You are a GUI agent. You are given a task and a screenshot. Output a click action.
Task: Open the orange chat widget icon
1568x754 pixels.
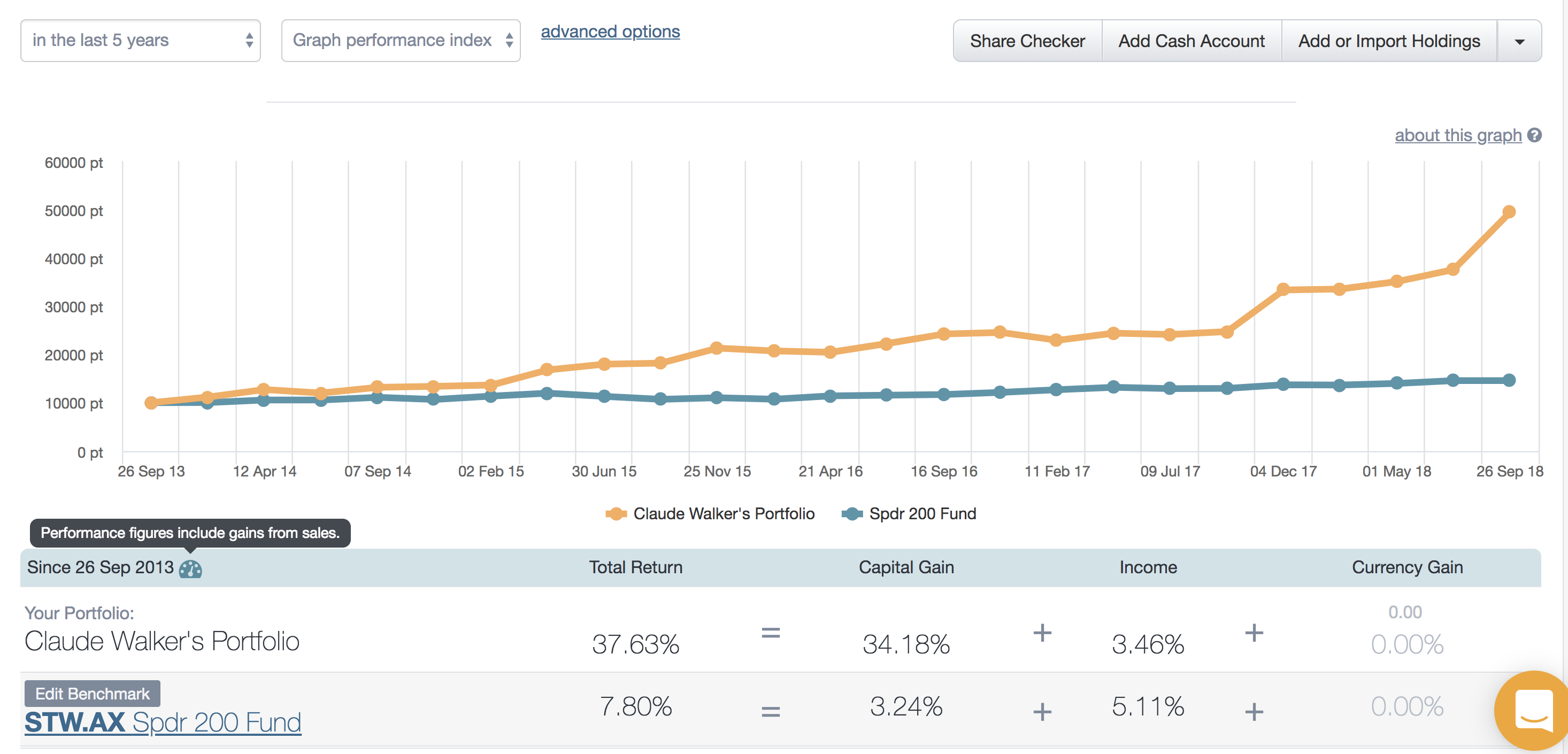click(1532, 710)
